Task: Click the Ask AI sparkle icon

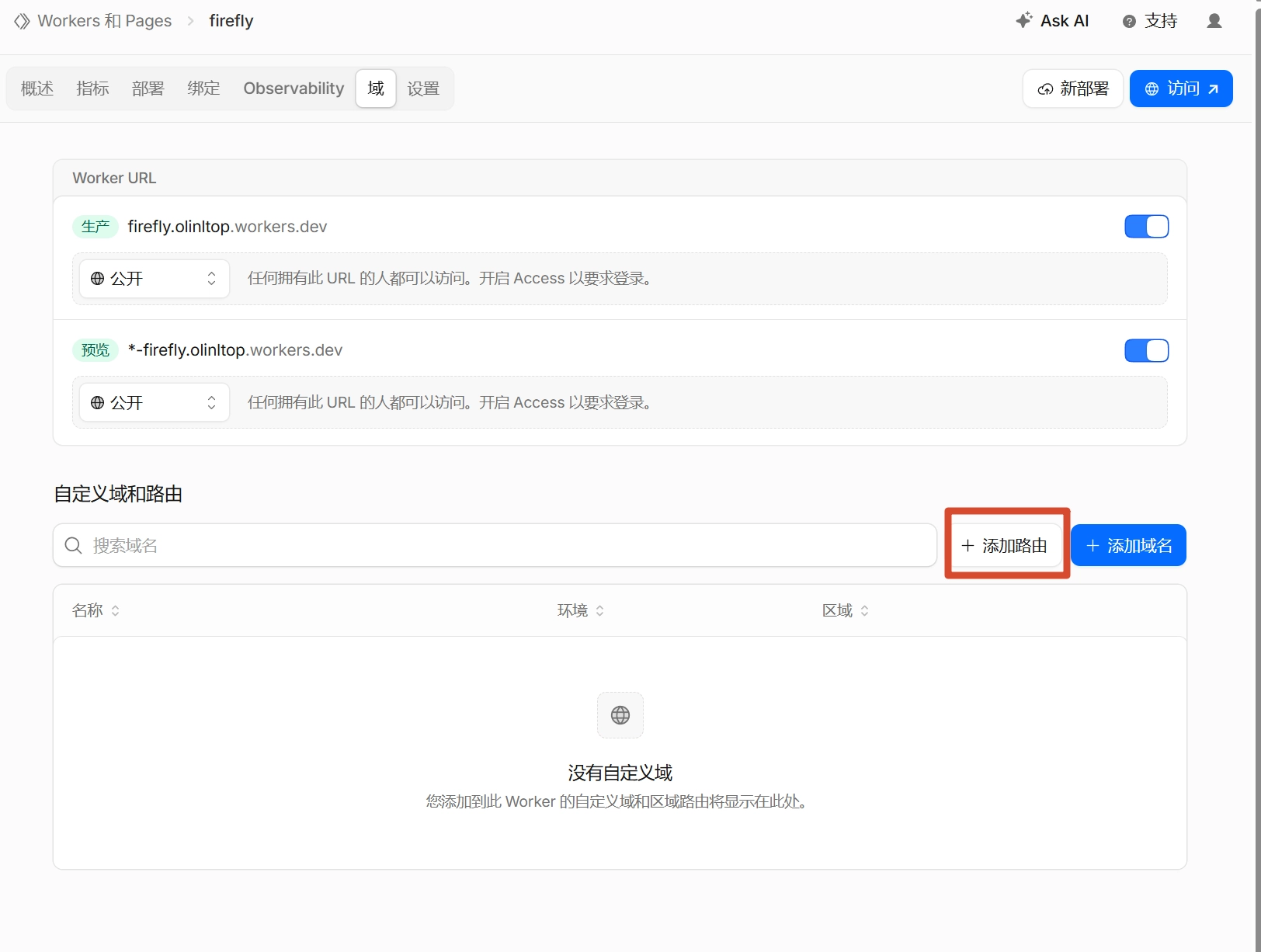Action: (x=1024, y=20)
